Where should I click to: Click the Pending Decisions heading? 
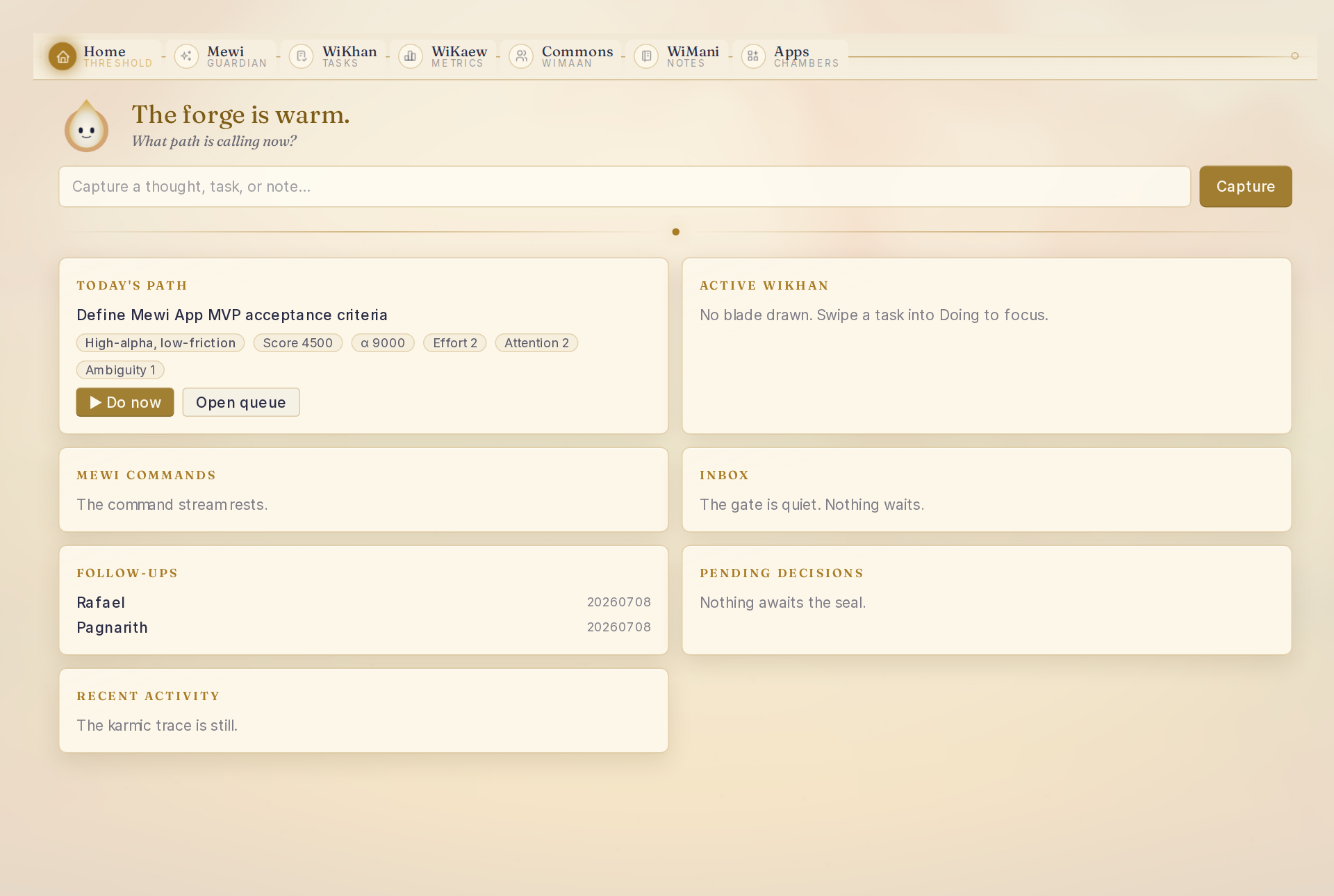(782, 573)
